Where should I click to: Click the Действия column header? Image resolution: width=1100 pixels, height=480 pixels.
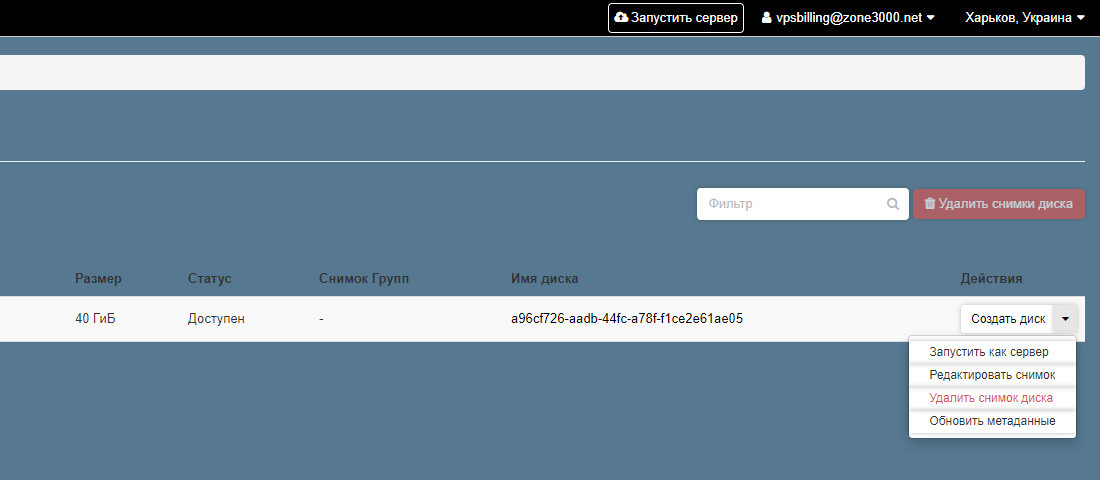[991, 279]
